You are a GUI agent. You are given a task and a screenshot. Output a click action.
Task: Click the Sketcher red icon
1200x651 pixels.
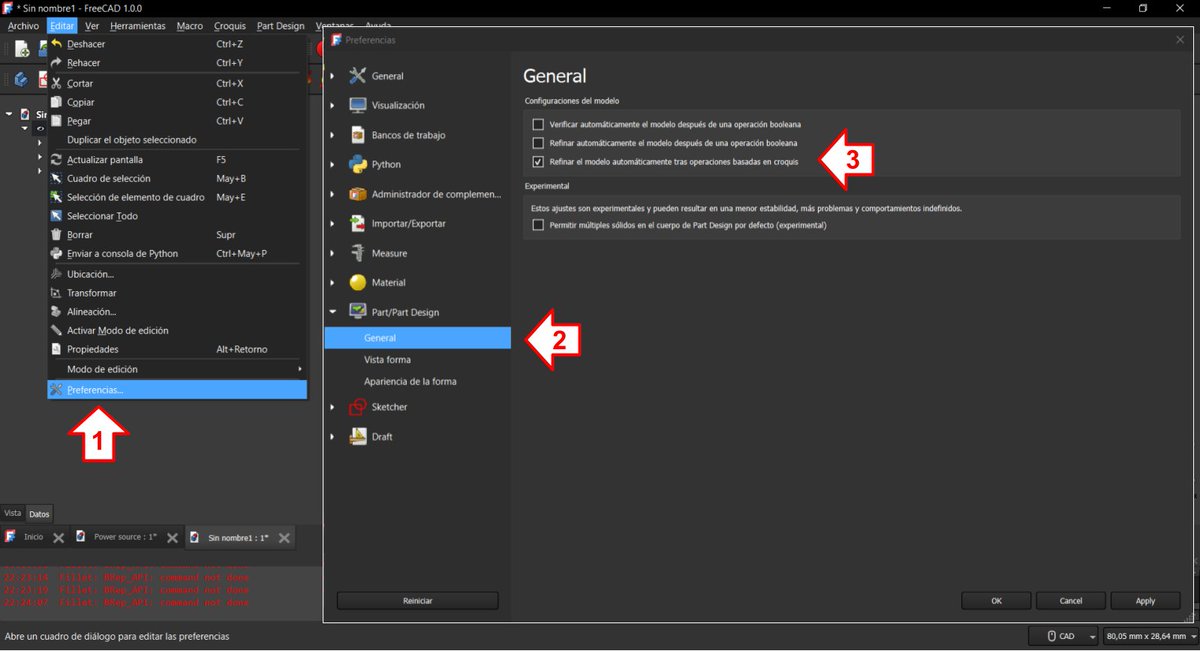[x=357, y=407]
